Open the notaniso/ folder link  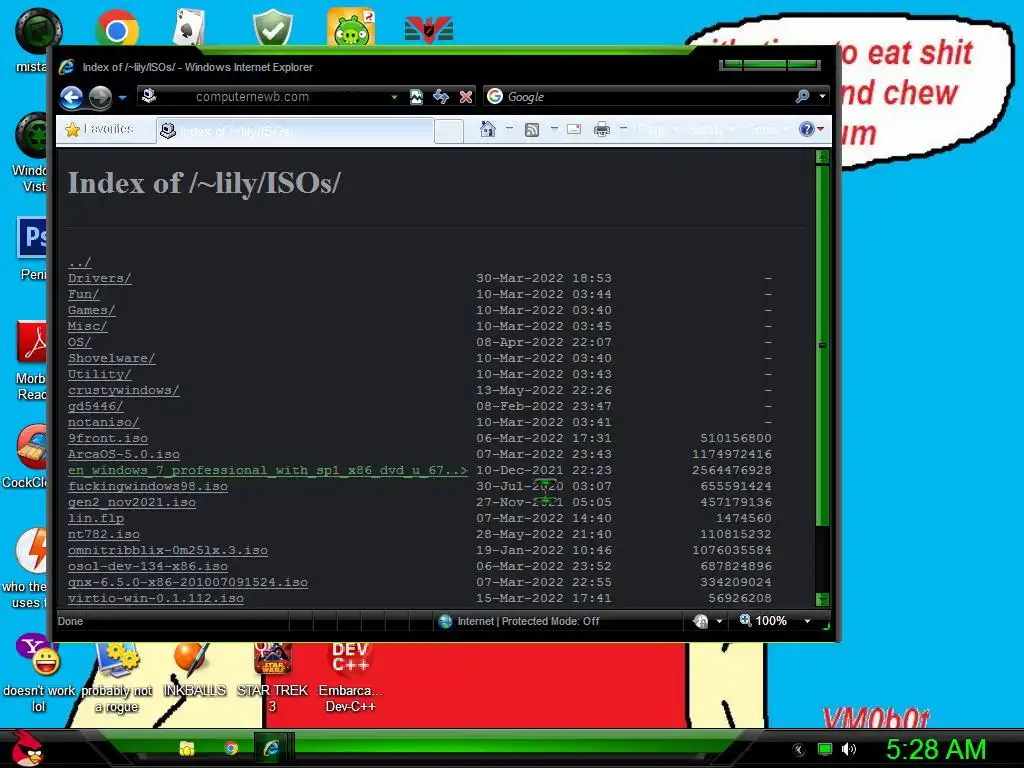(104, 423)
